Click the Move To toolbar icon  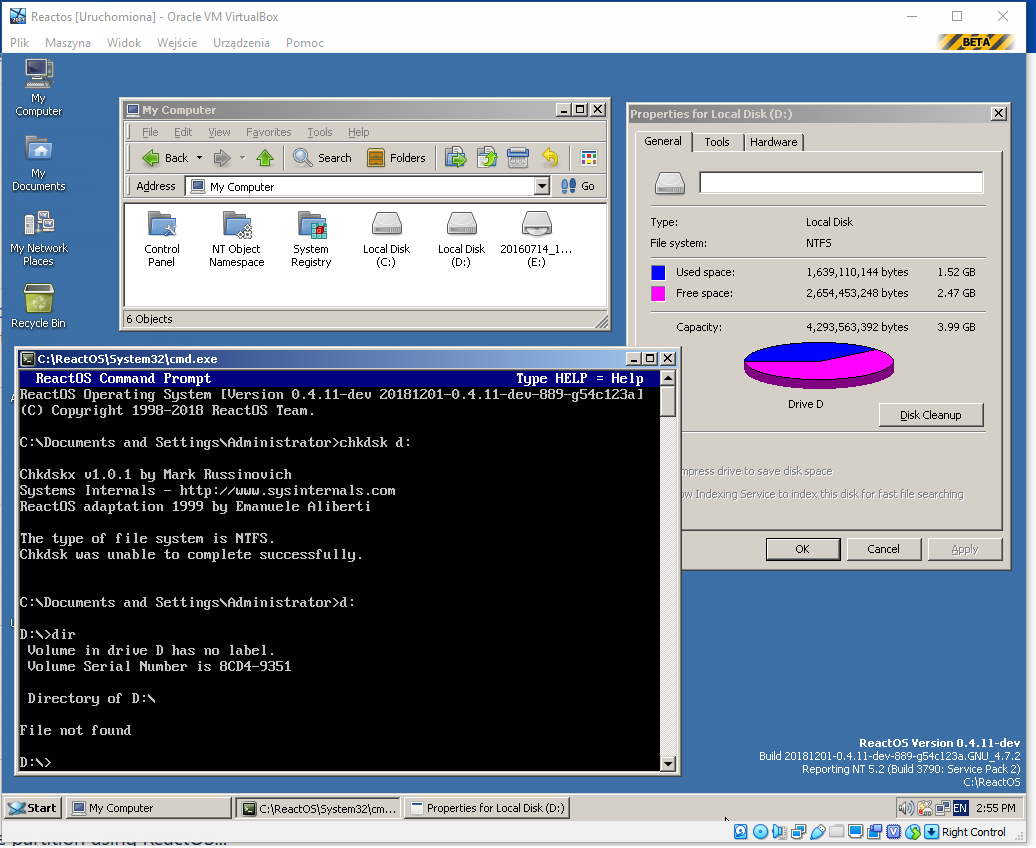(455, 158)
